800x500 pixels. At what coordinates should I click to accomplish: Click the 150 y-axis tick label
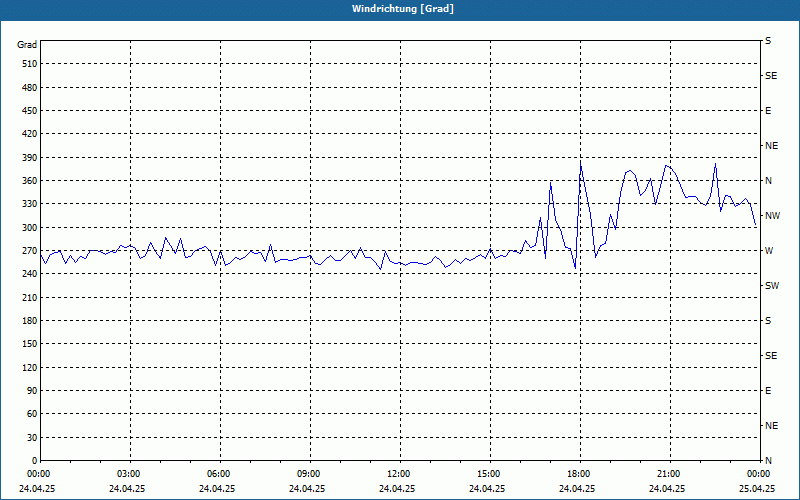30,344
